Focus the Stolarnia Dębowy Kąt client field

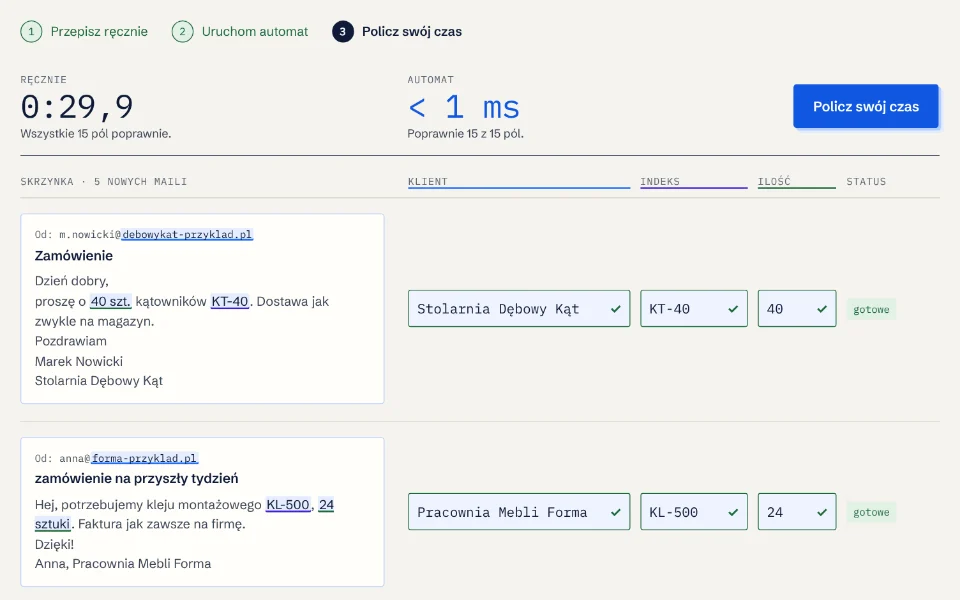coord(519,309)
